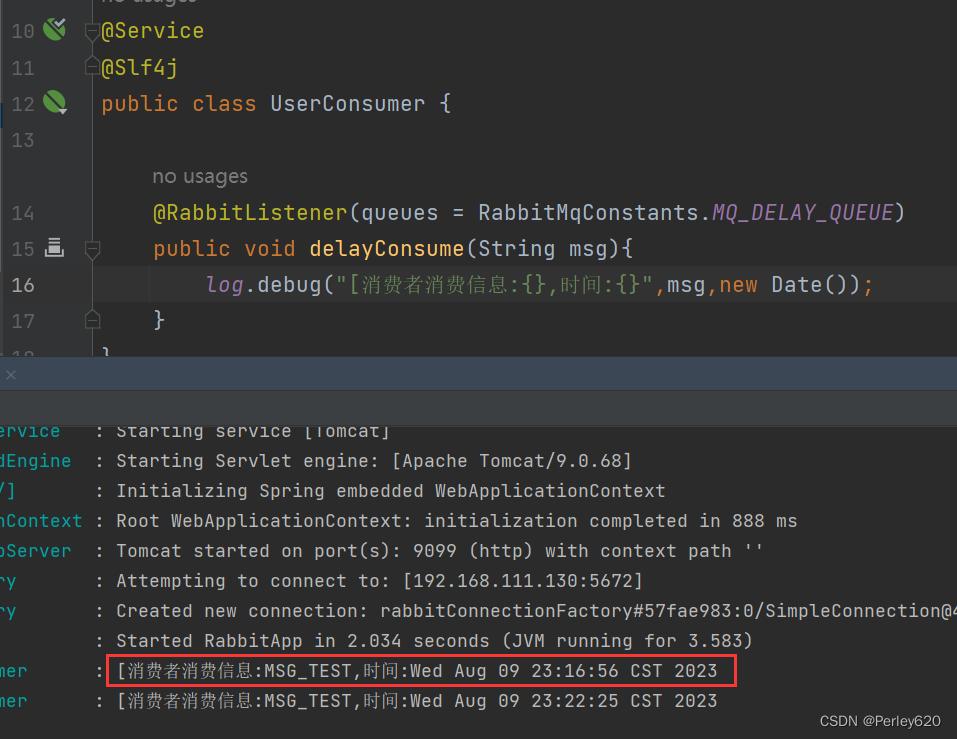Image resolution: width=957 pixels, height=739 pixels.
Task: Click the 'Created new connection' log line
Action: (536, 611)
